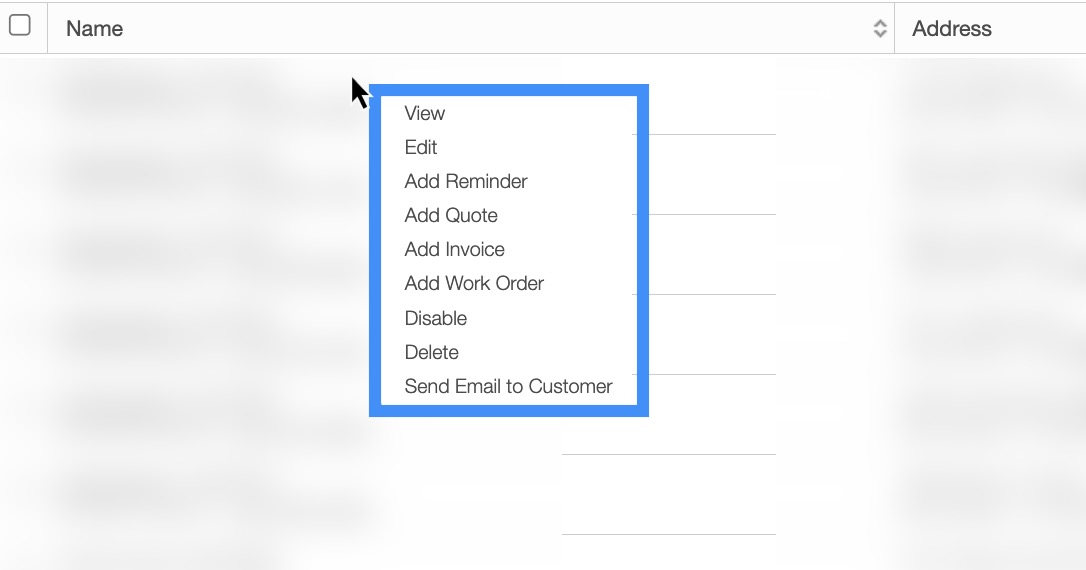Choose Disable from the context menu

click(x=436, y=318)
